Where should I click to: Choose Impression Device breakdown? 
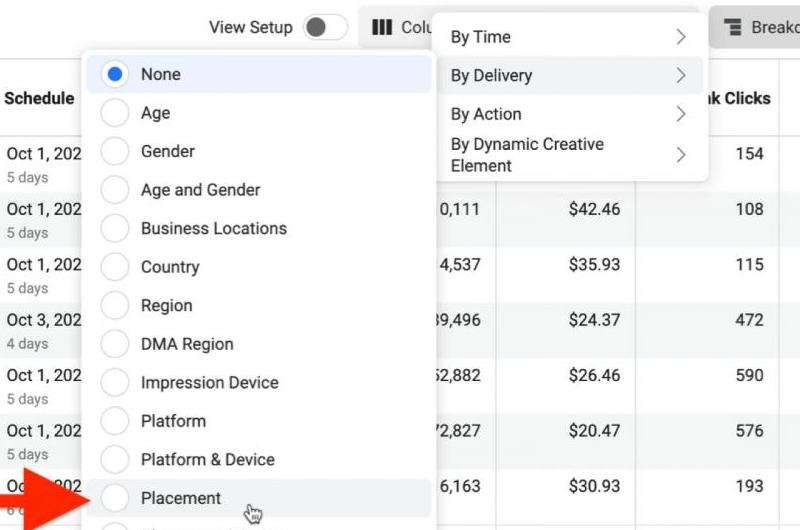tap(115, 382)
